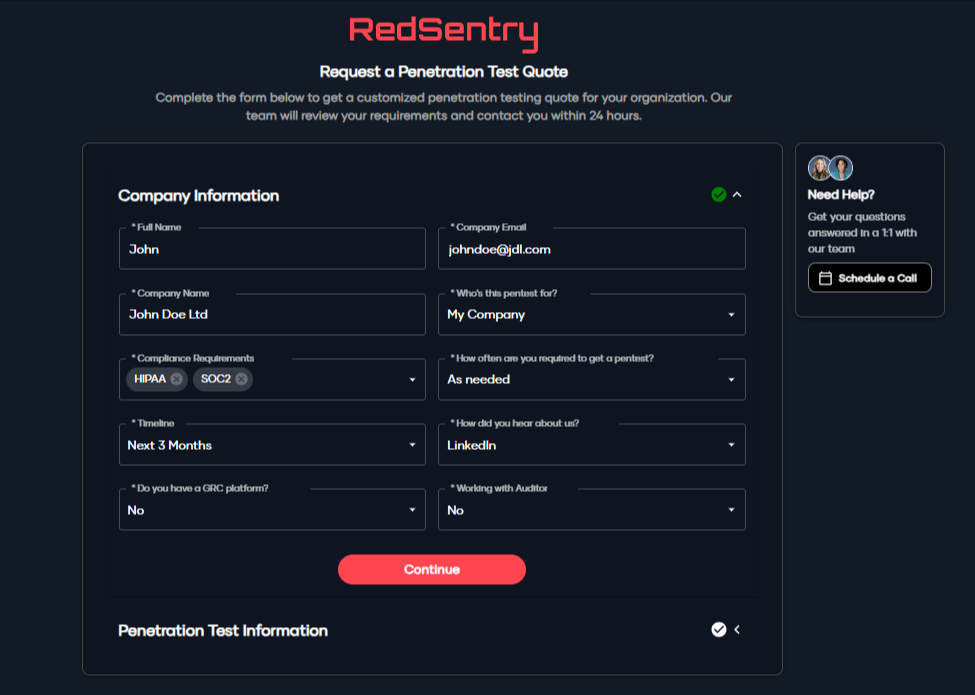Click the Full Name input field
Viewport: 975px width, 695px height.
pyautogui.click(x=272, y=249)
